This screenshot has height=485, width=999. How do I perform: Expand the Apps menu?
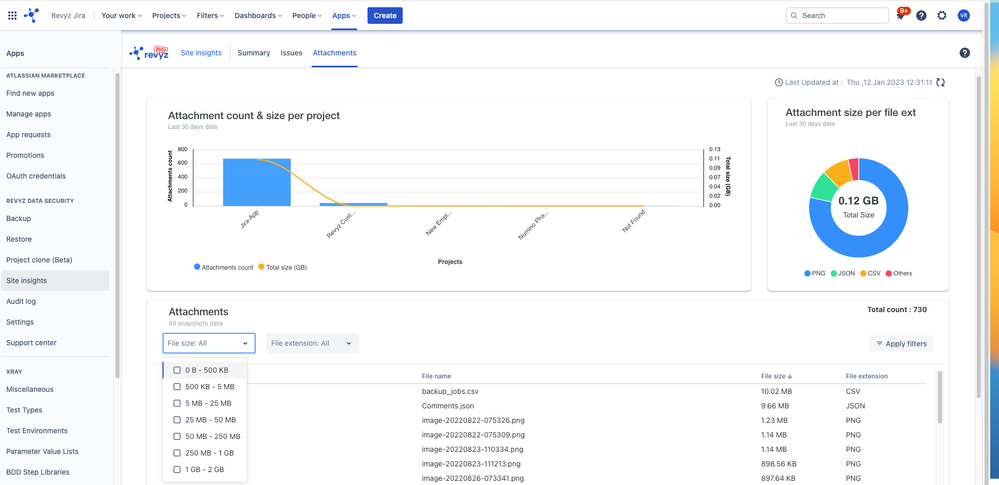coord(344,15)
